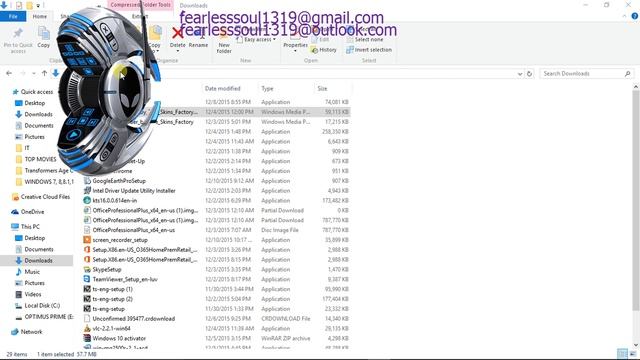Click the alien head logo on the player skin

pyautogui.click(x=130, y=88)
